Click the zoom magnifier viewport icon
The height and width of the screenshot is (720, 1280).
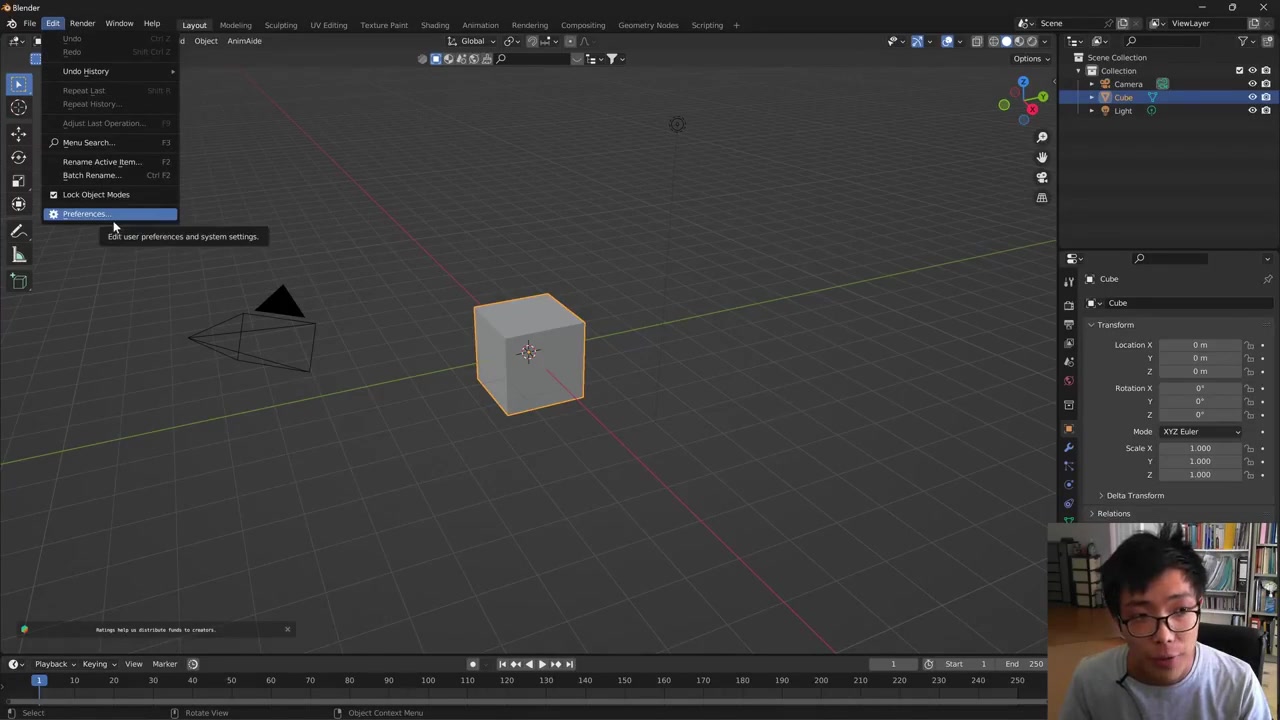click(1041, 137)
